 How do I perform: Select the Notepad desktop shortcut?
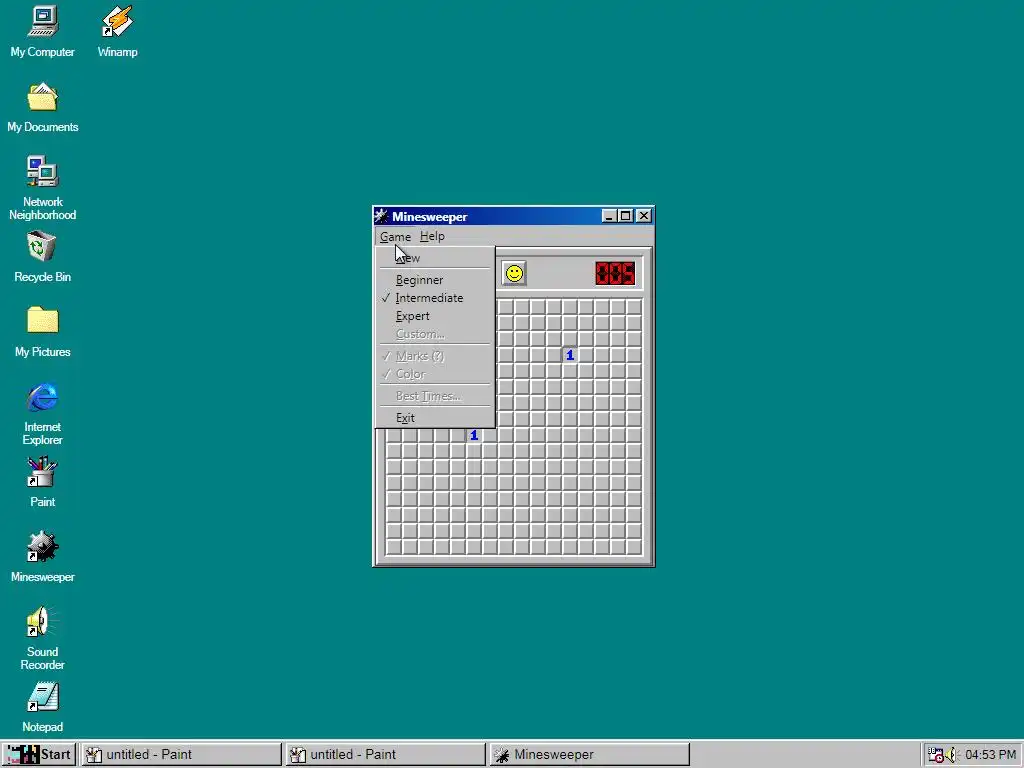[42, 707]
